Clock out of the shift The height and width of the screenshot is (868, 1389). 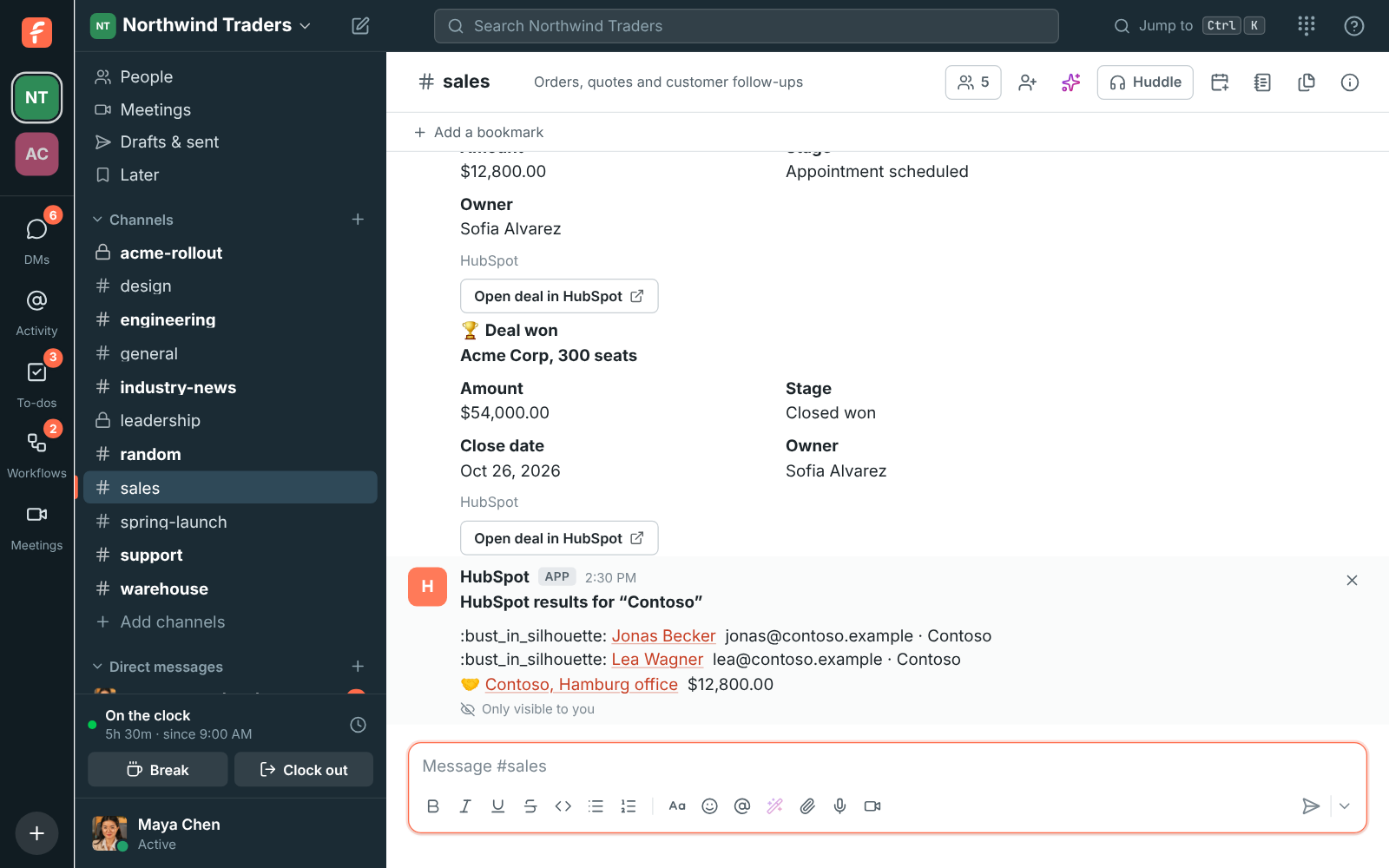pyautogui.click(x=304, y=770)
